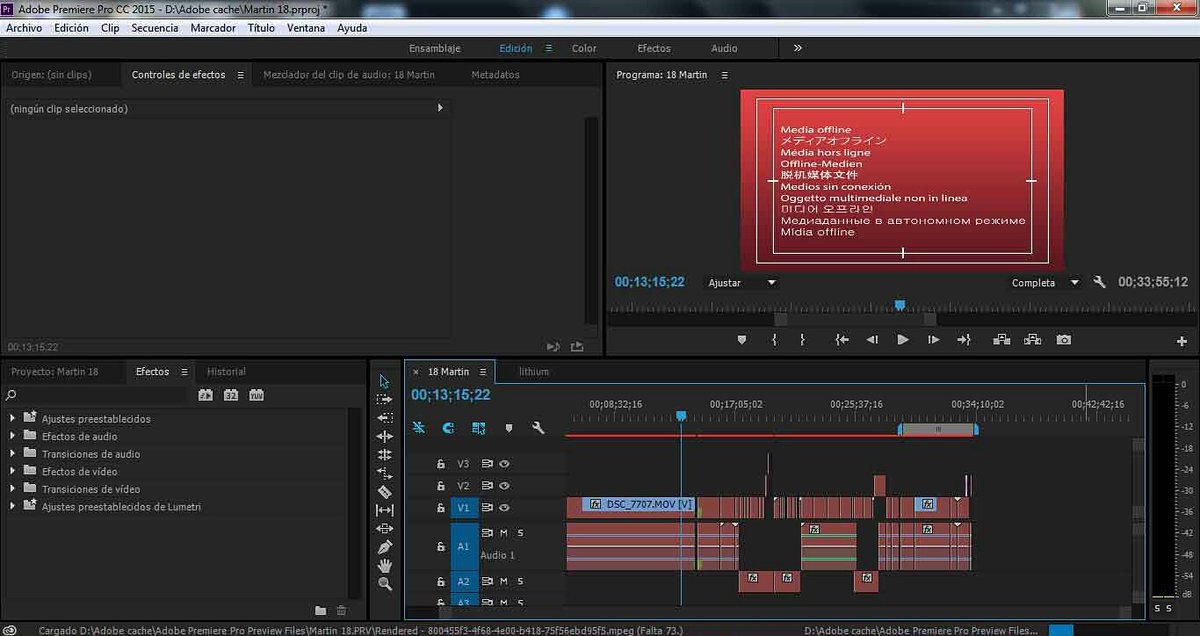The height and width of the screenshot is (636, 1200).
Task: Click the Lift button
Action: (1001, 340)
